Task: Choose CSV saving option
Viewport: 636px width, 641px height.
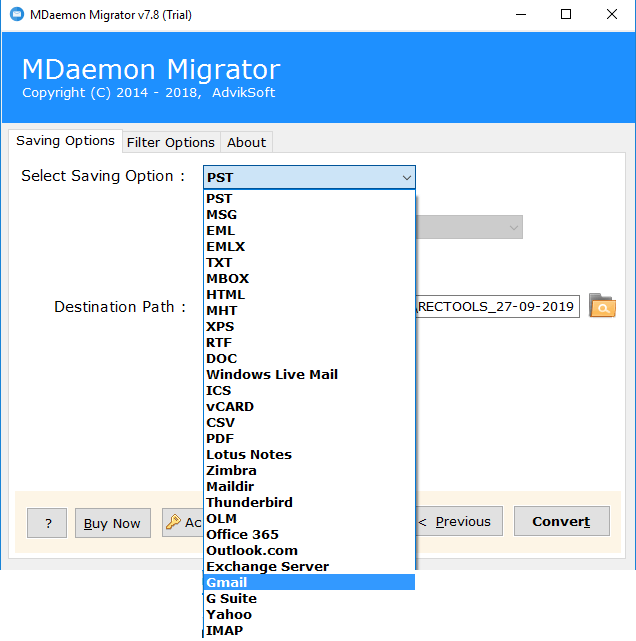Action: [x=309, y=422]
